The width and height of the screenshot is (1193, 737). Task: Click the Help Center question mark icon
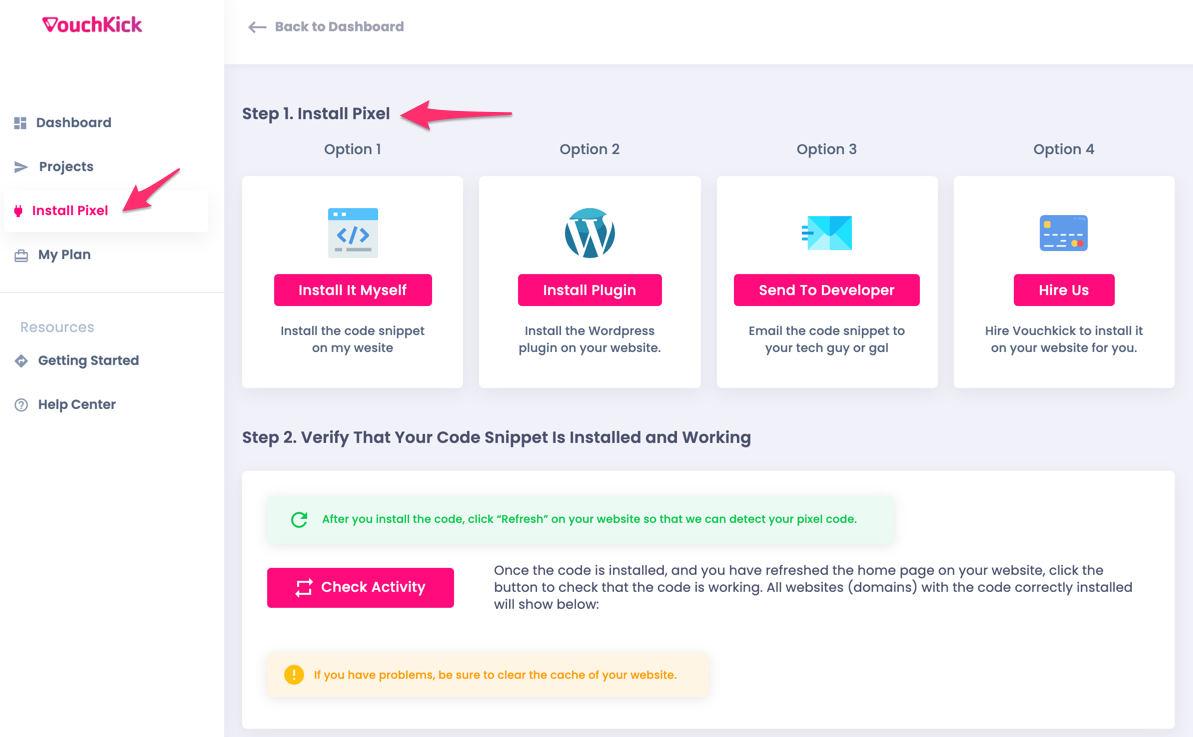coord(21,405)
